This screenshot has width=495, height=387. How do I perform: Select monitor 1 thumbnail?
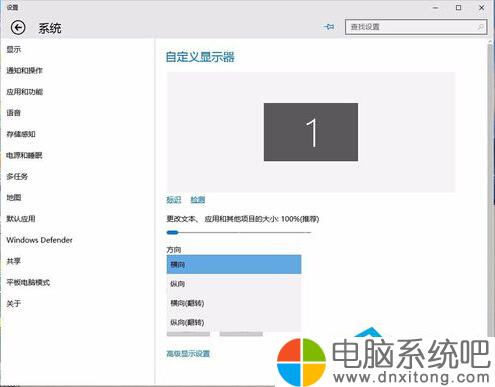tap(311, 132)
